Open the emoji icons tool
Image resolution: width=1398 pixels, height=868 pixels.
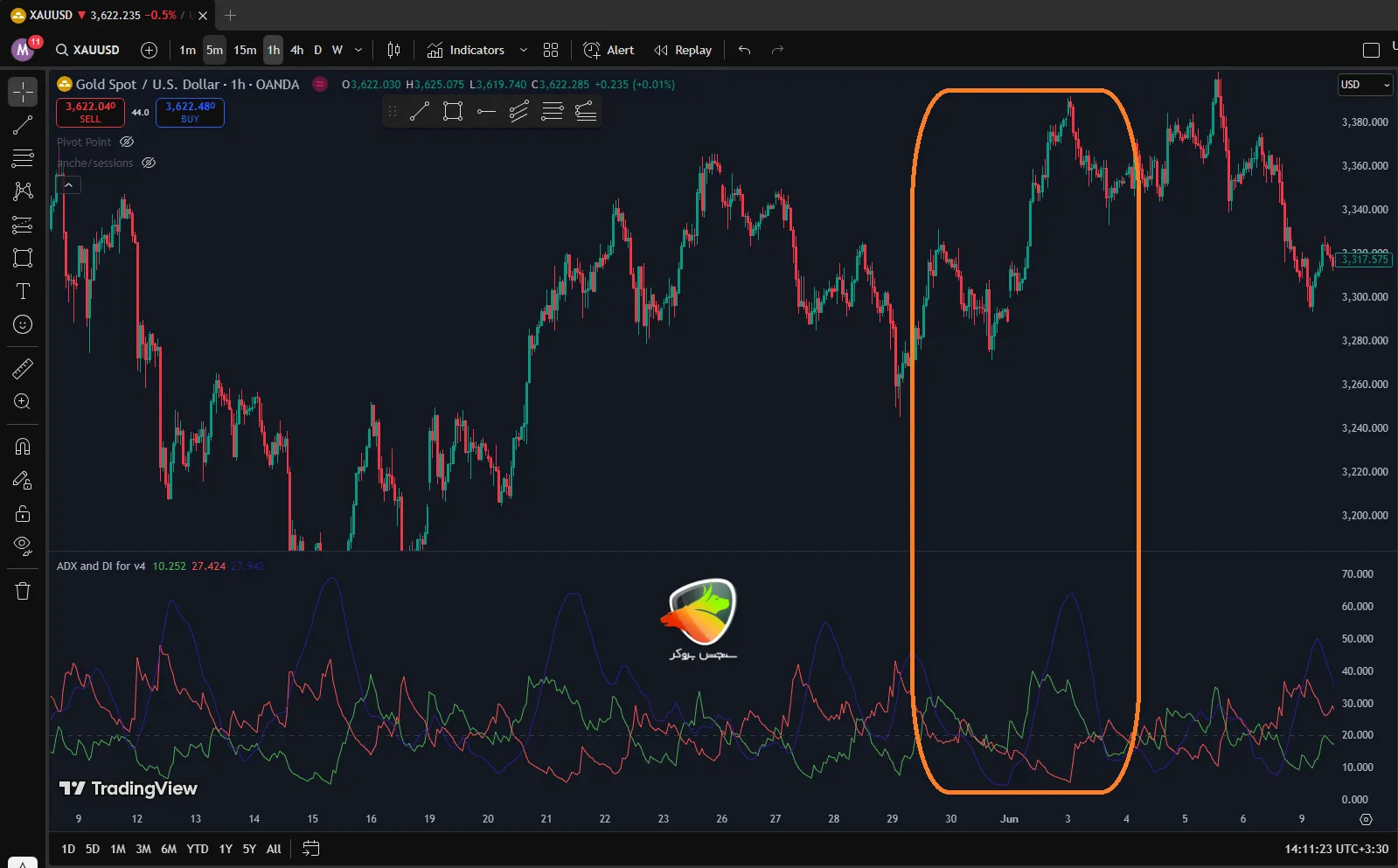click(x=23, y=324)
